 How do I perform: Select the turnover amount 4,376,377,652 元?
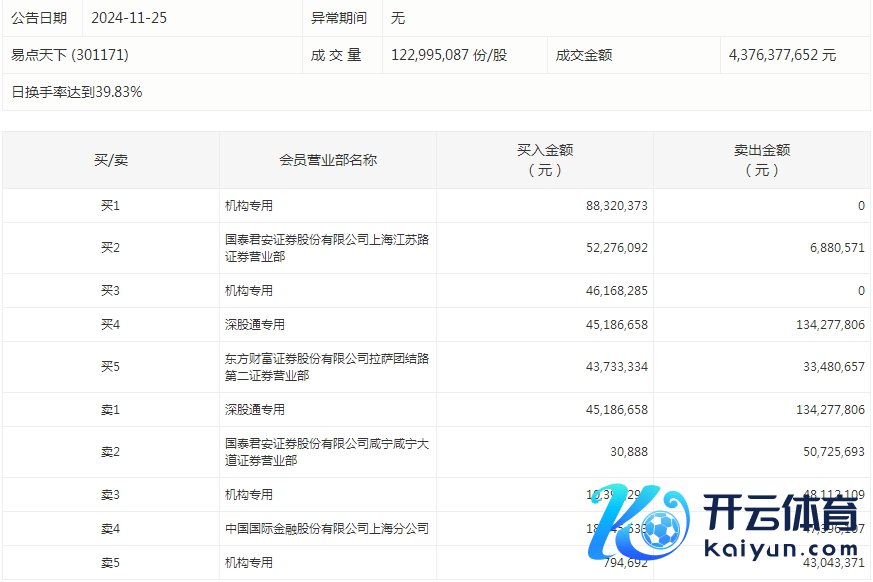tap(783, 55)
